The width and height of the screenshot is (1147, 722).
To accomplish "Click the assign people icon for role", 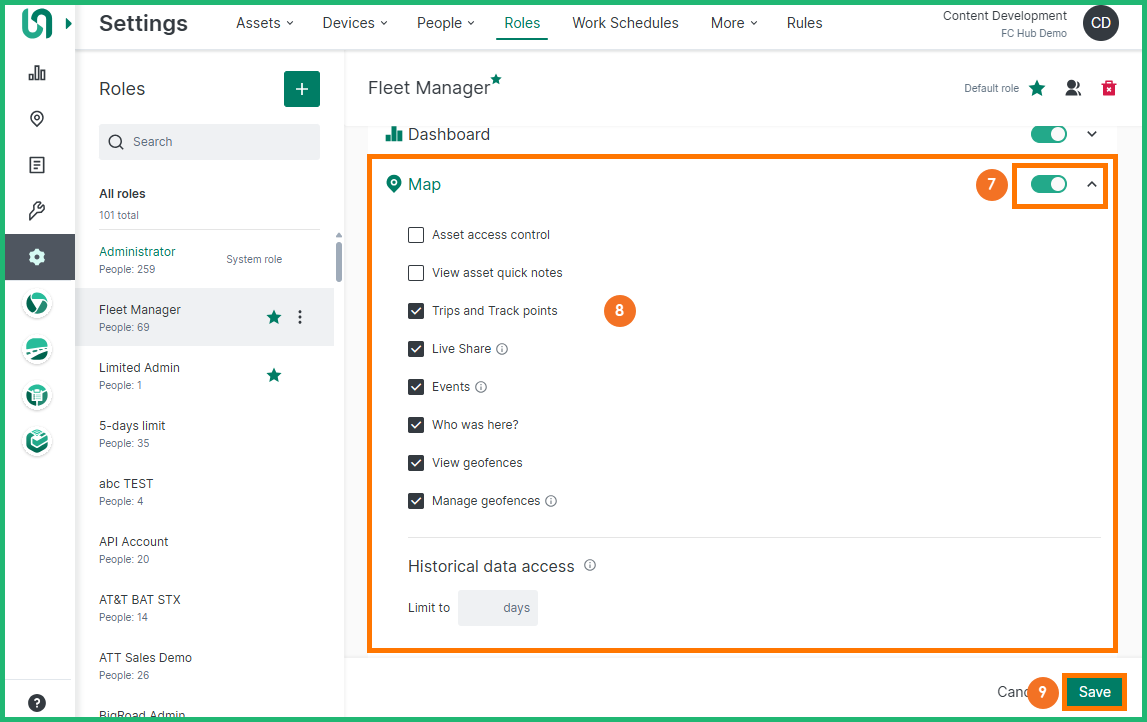I will click(1073, 88).
